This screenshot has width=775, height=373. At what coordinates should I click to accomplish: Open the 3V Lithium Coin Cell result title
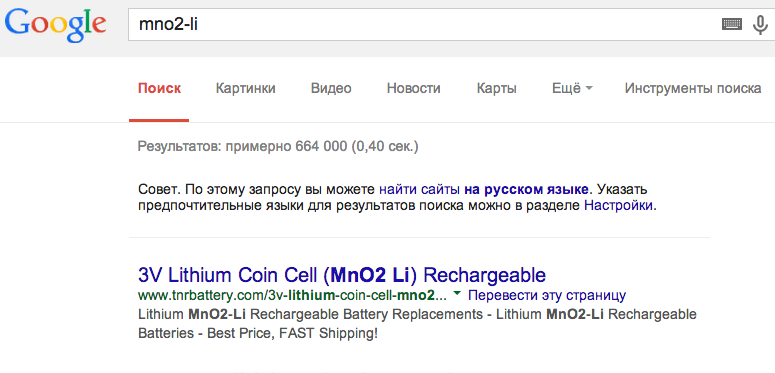[342, 275]
